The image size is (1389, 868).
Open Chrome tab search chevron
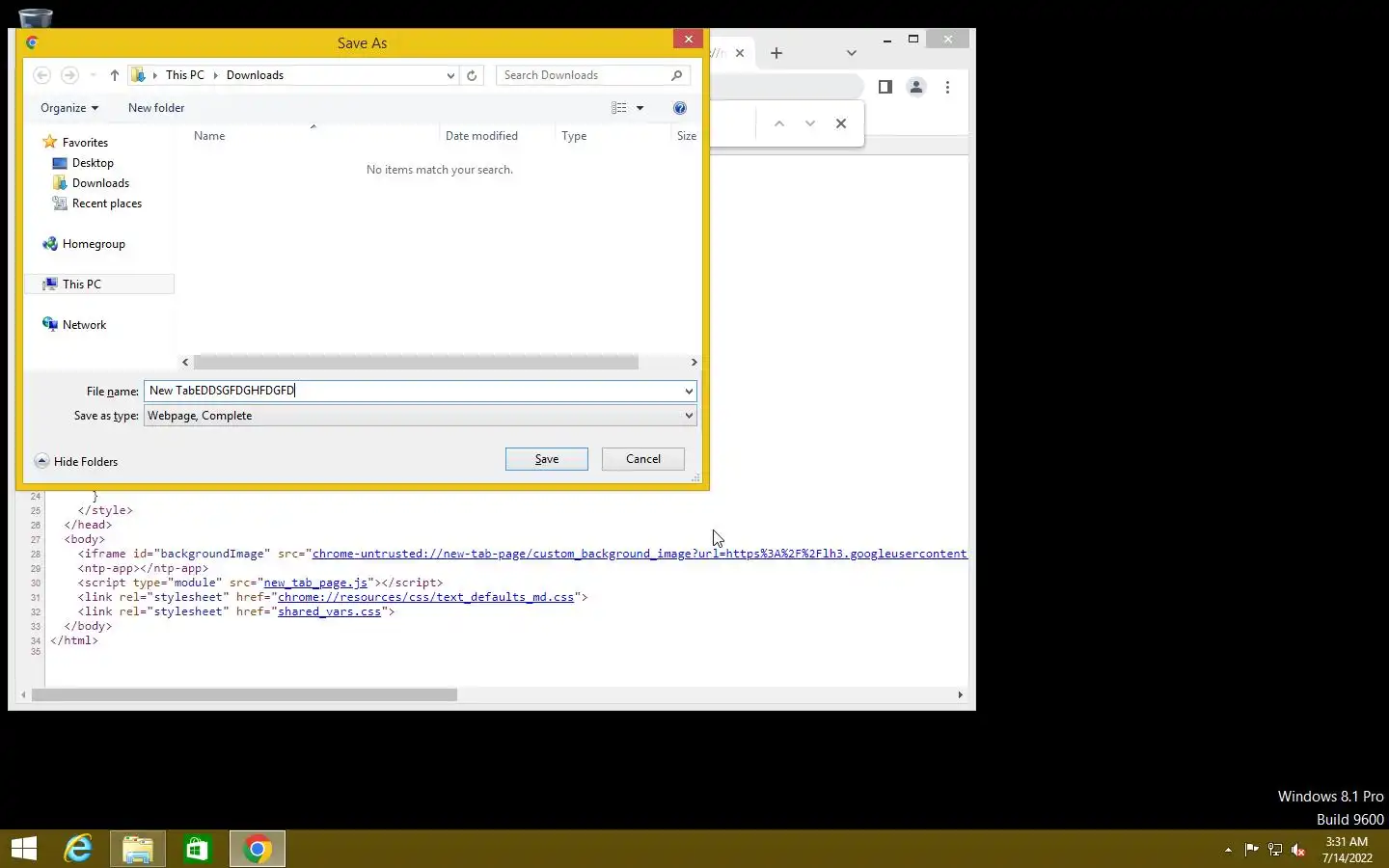click(851, 53)
